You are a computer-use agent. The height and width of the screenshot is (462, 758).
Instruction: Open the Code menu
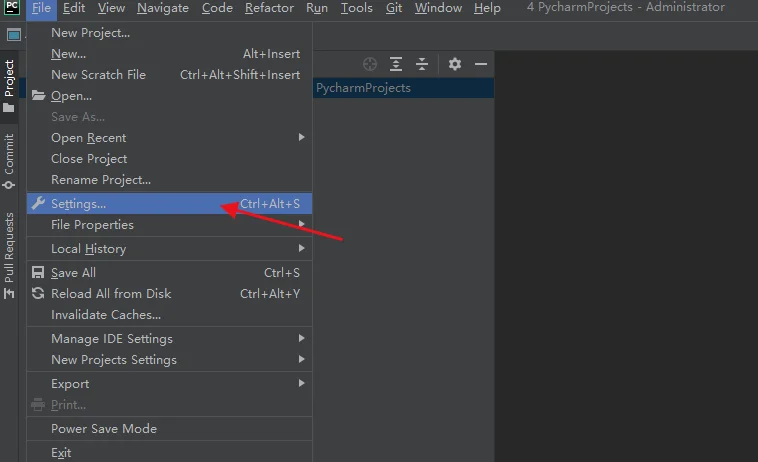[x=217, y=8]
